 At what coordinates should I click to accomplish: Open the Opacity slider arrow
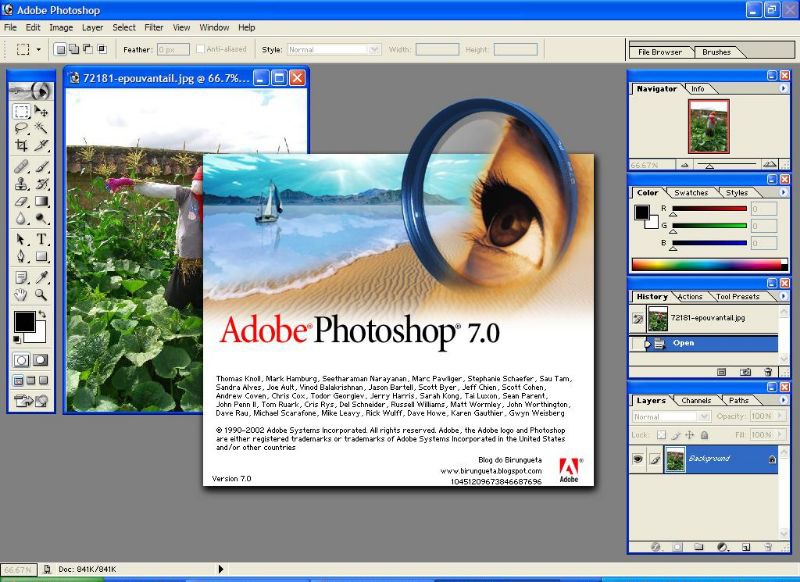[779, 416]
